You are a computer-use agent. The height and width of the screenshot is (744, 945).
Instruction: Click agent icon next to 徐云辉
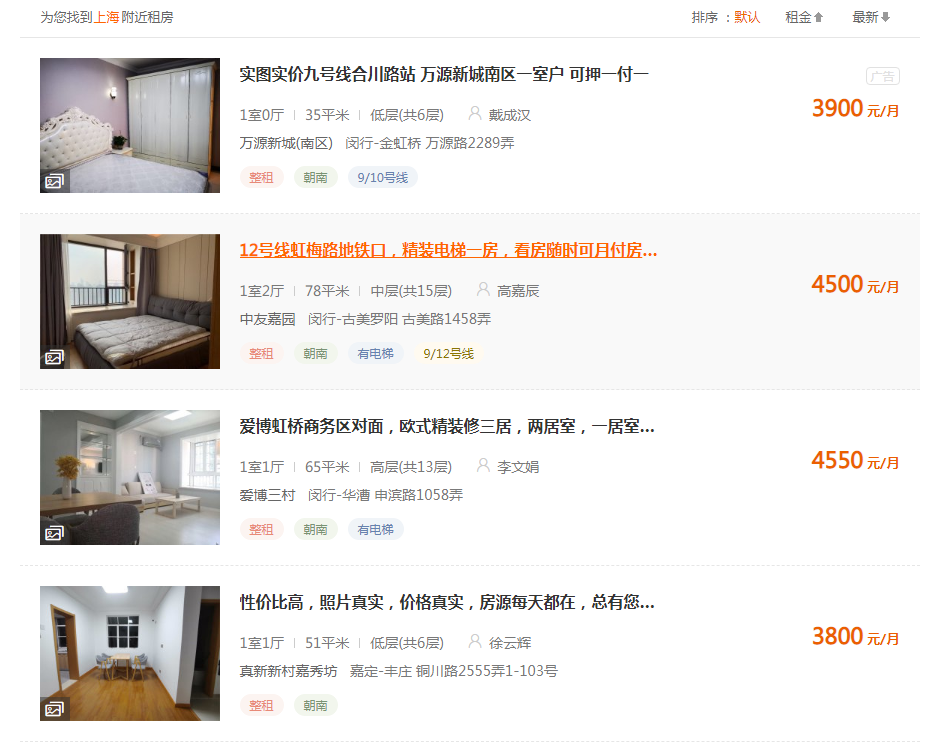point(475,642)
